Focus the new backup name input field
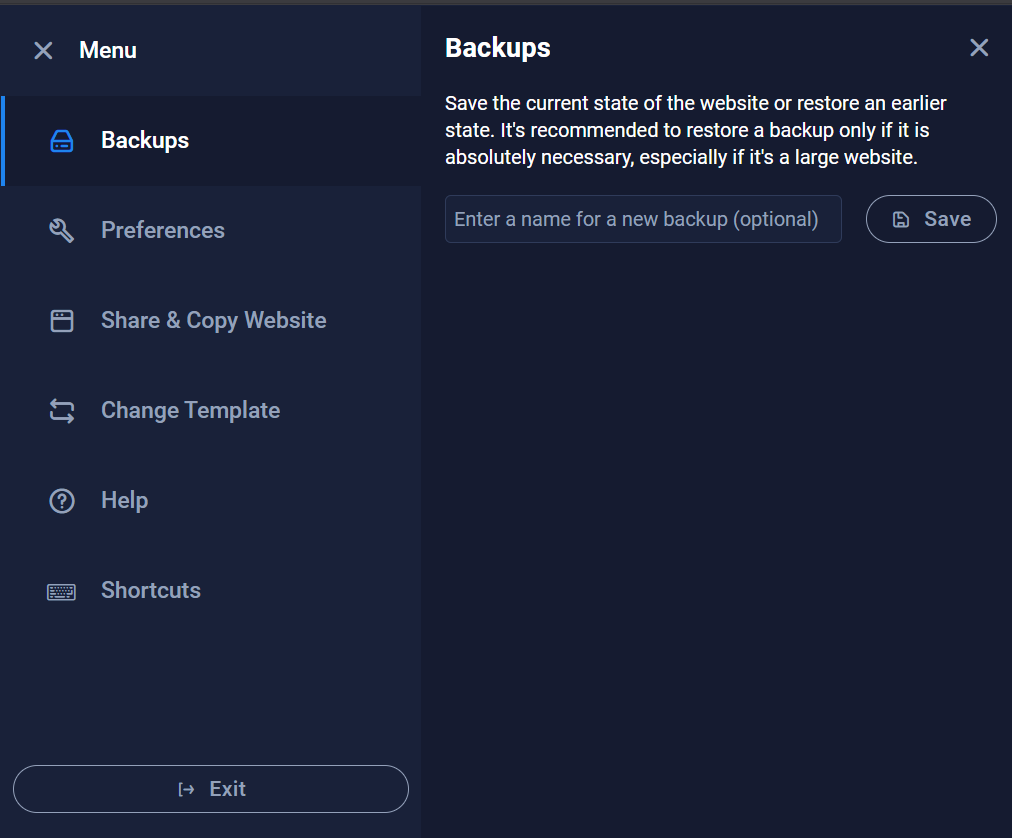The width and height of the screenshot is (1012, 838). (x=643, y=219)
